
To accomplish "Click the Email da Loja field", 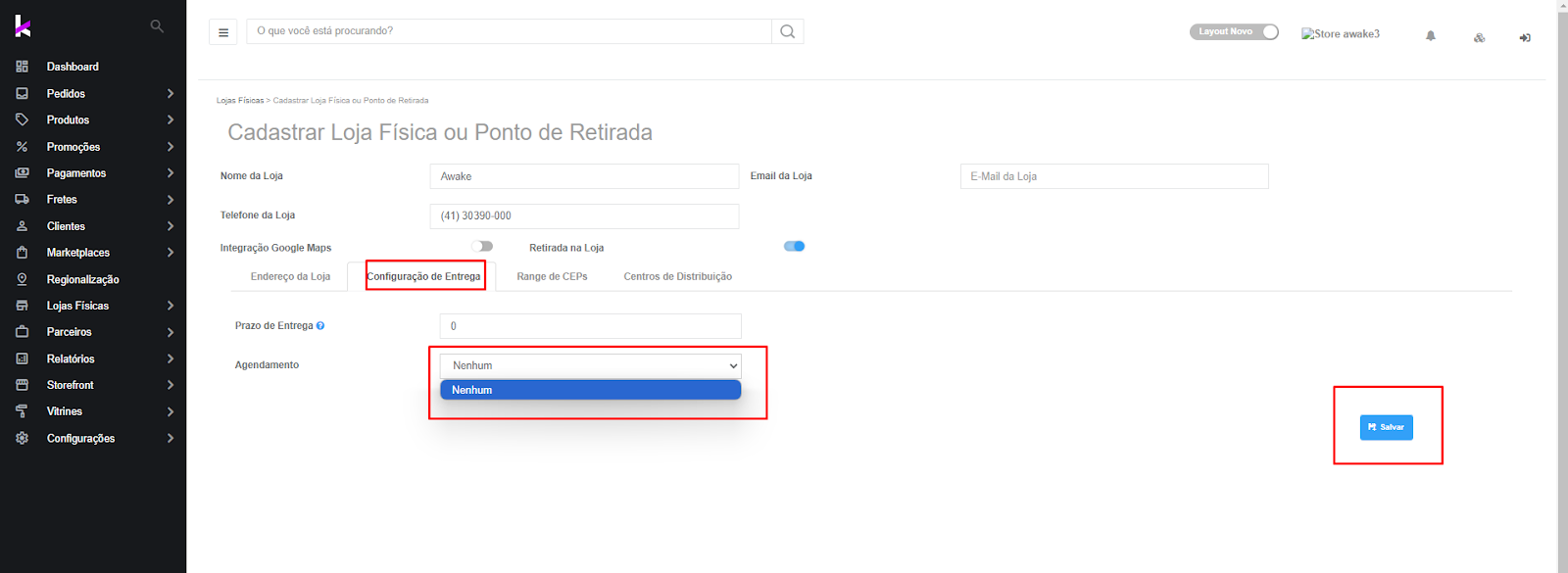I will point(1114,176).
